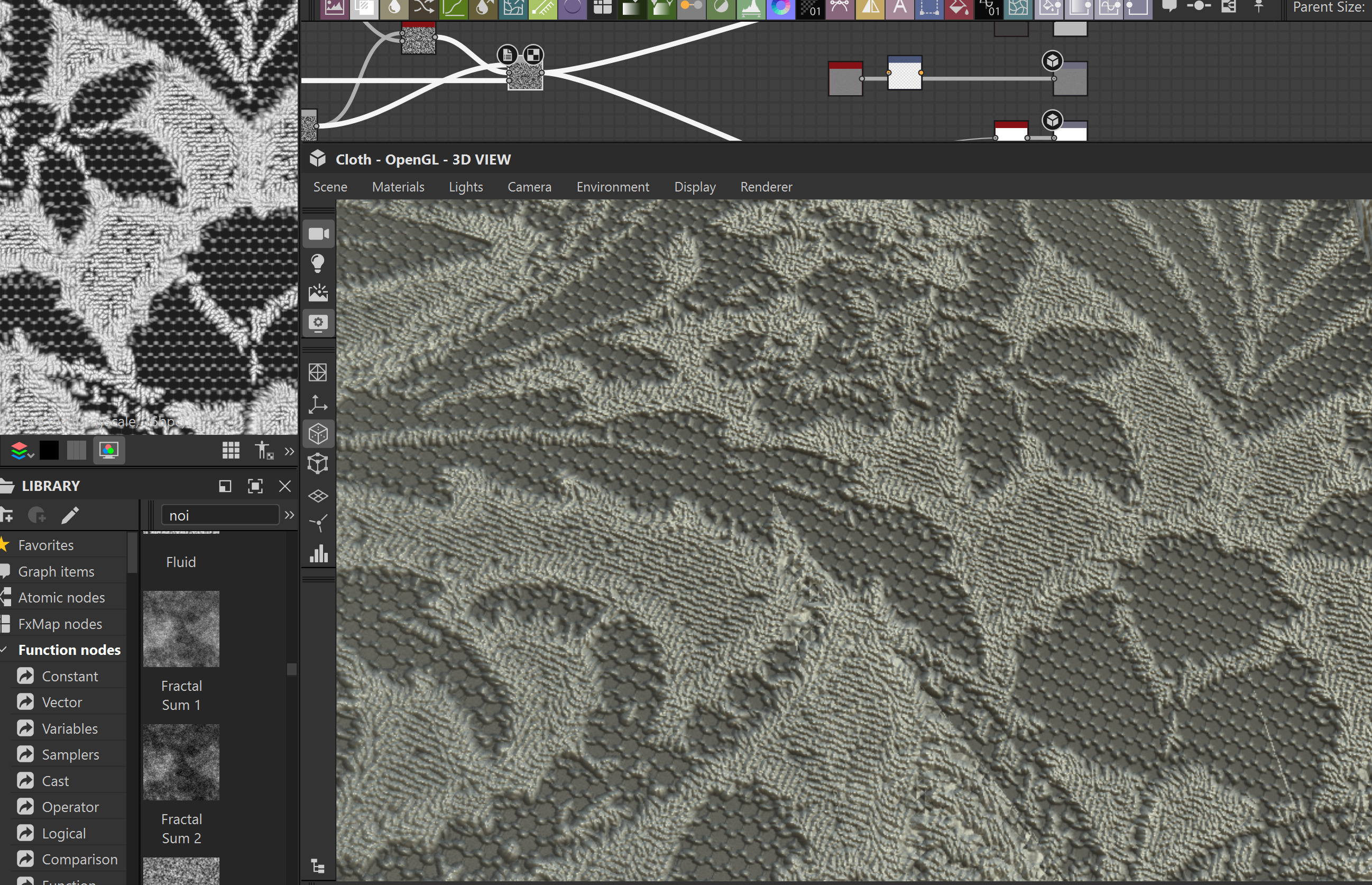Screen dimensions: 1372x885
Task: Toggle the perspective cube view button
Action: 318,434
